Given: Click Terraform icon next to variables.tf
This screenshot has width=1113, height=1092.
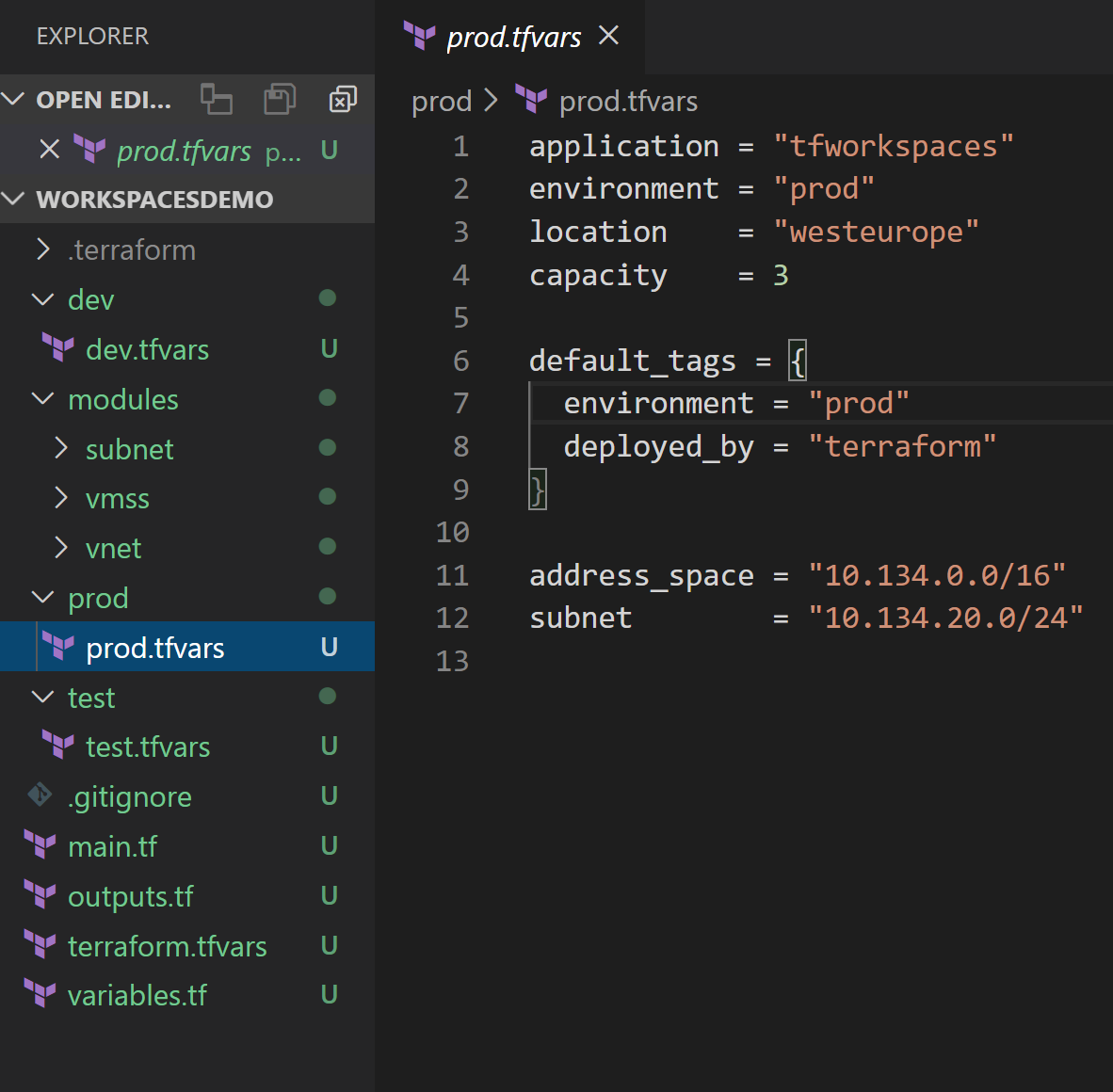Looking at the screenshot, I should coord(40,994).
